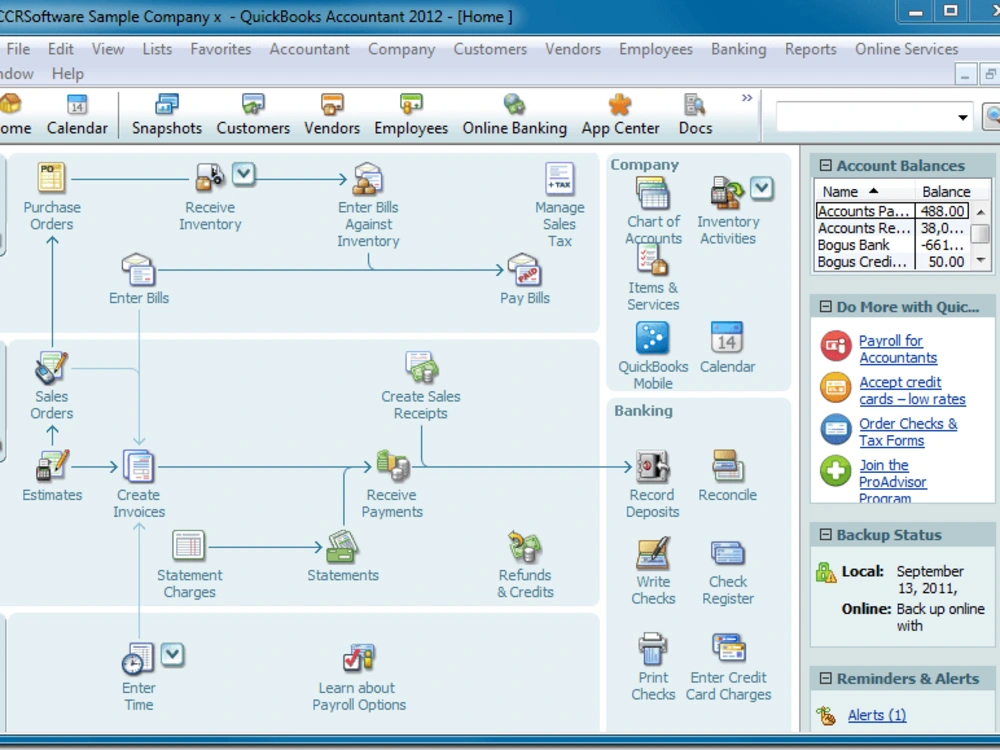This screenshot has width=1000, height=750.
Task: Click the Enter Bills icon
Action: [138, 269]
